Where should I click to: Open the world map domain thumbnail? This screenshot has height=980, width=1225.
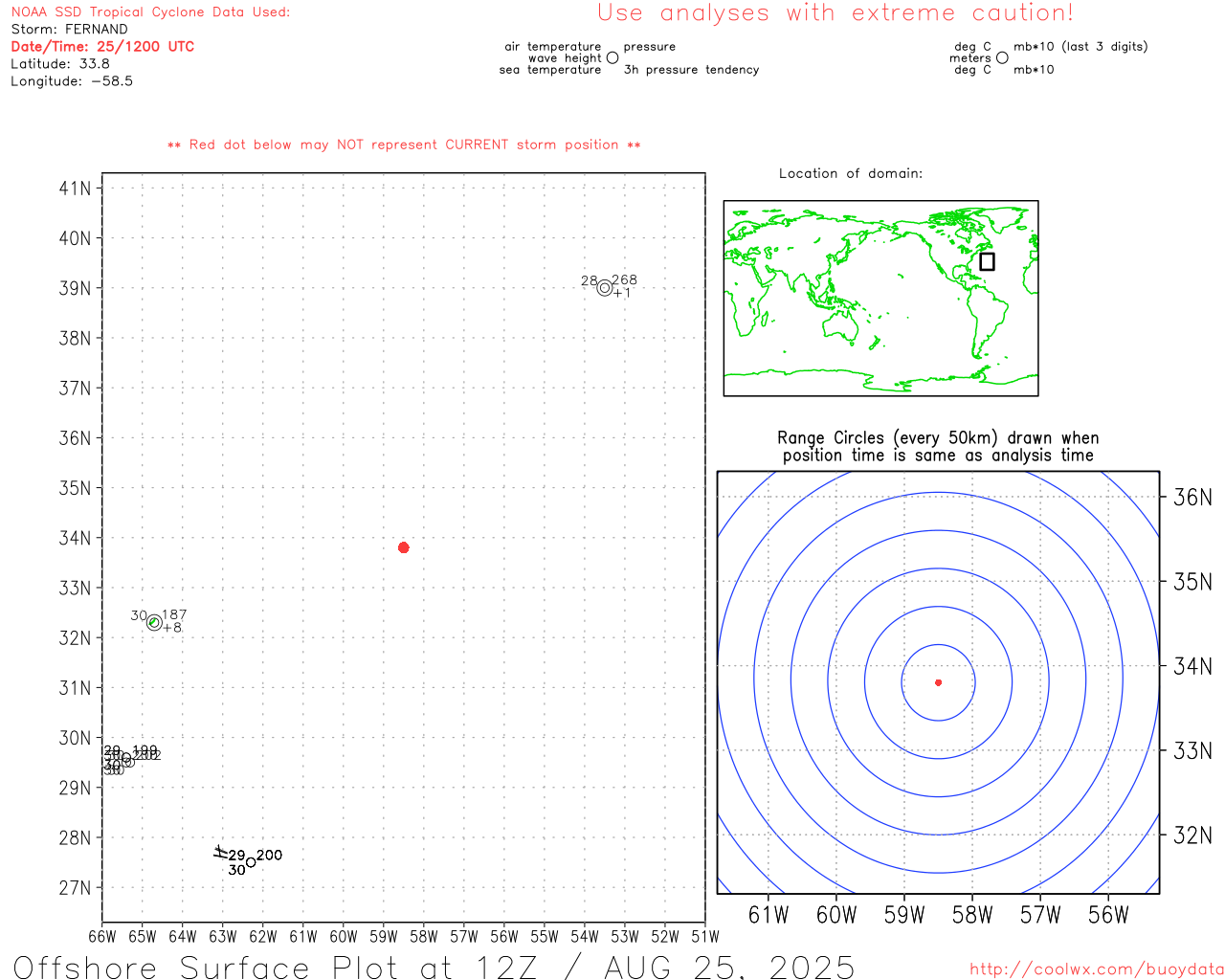880,298
